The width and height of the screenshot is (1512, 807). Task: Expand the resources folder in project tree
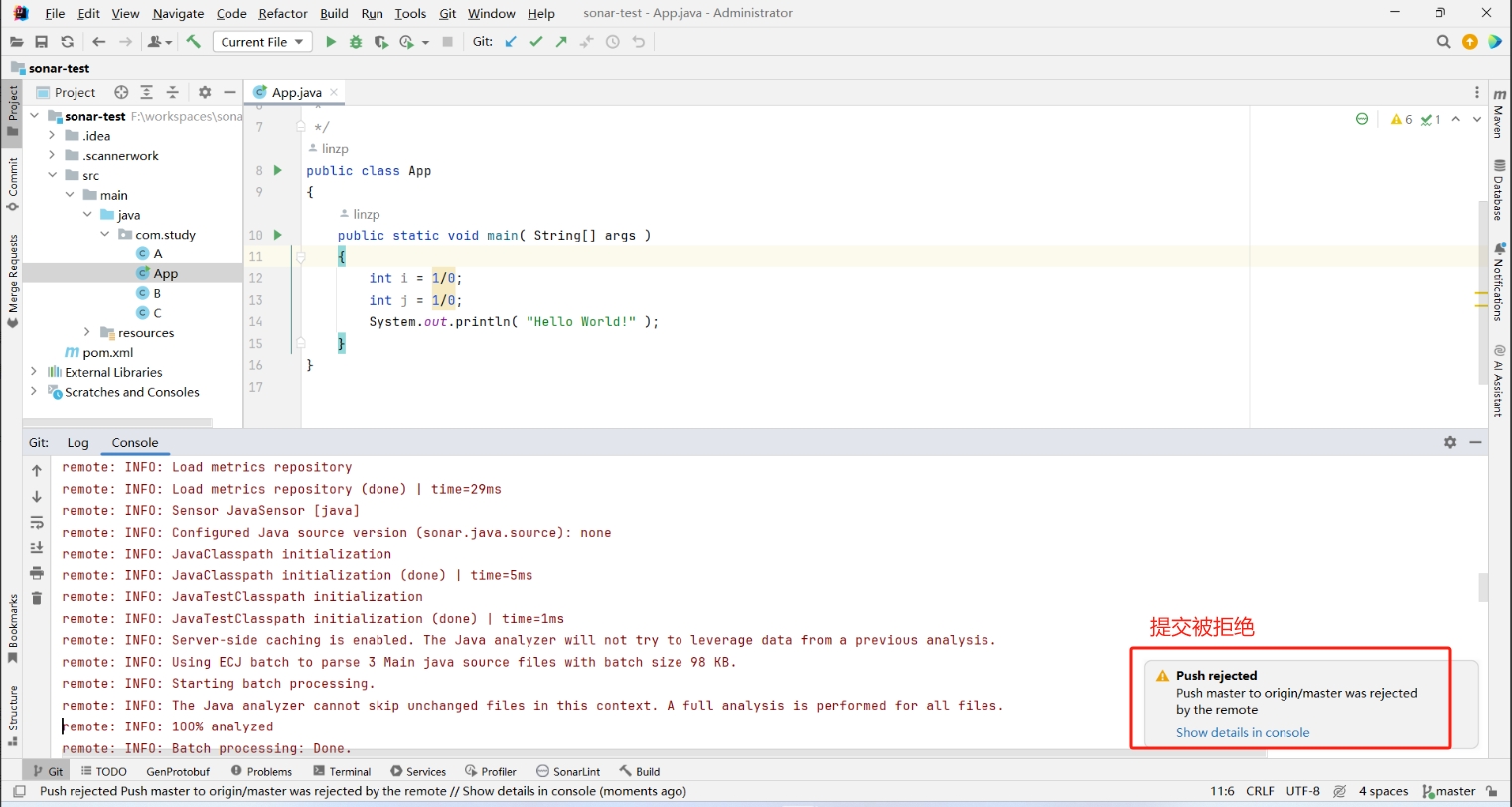point(87,333)
